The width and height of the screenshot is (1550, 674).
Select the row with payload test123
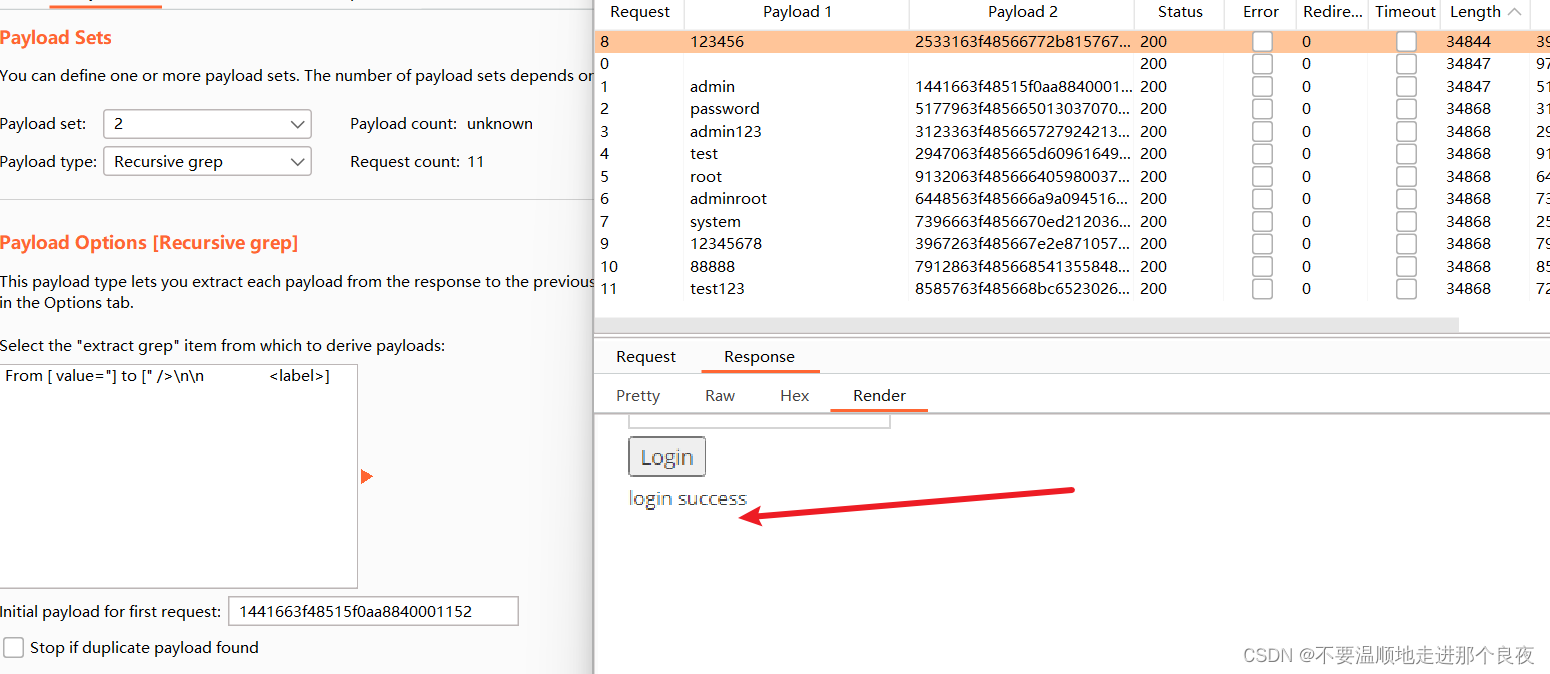(1072, 289)
